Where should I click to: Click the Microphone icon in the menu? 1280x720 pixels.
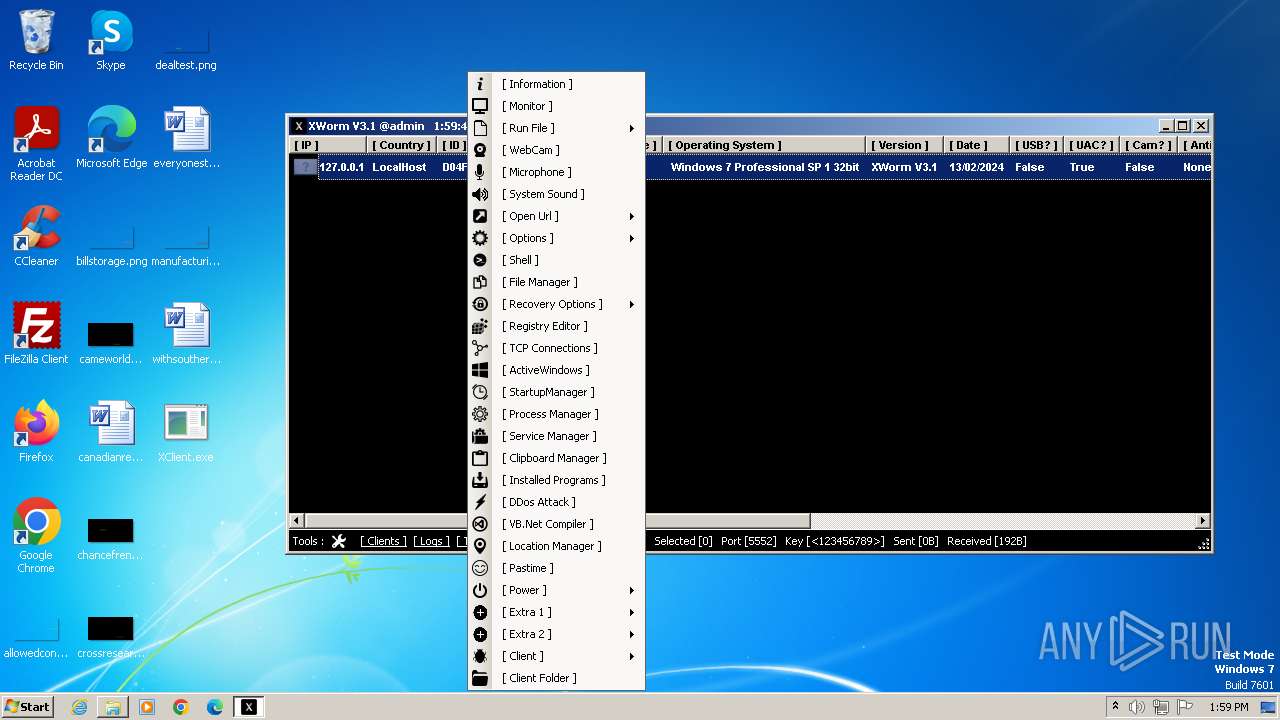pyautogui.click(x=480, y=172)
